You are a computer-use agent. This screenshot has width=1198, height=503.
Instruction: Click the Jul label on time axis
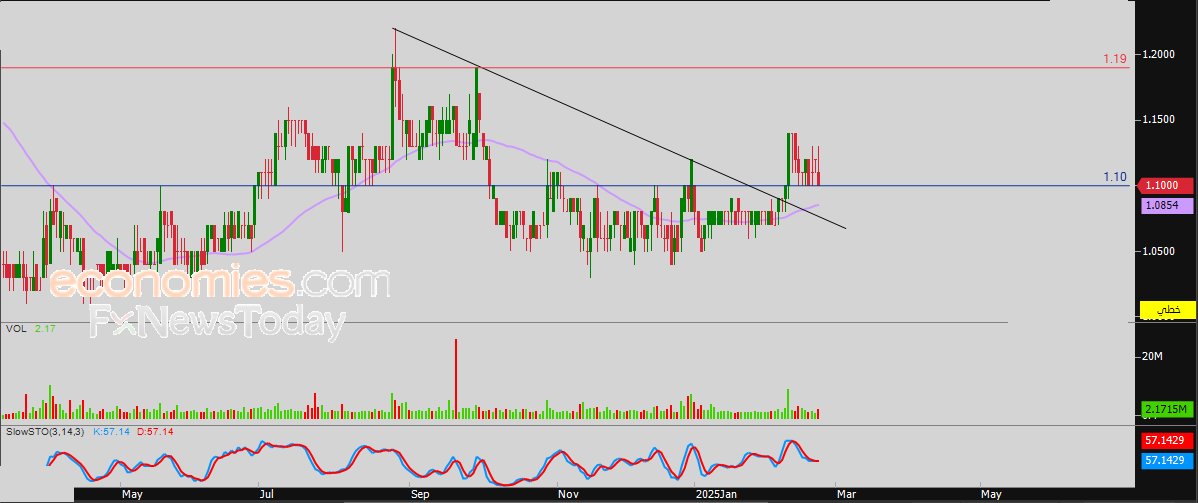click(267, 495)
